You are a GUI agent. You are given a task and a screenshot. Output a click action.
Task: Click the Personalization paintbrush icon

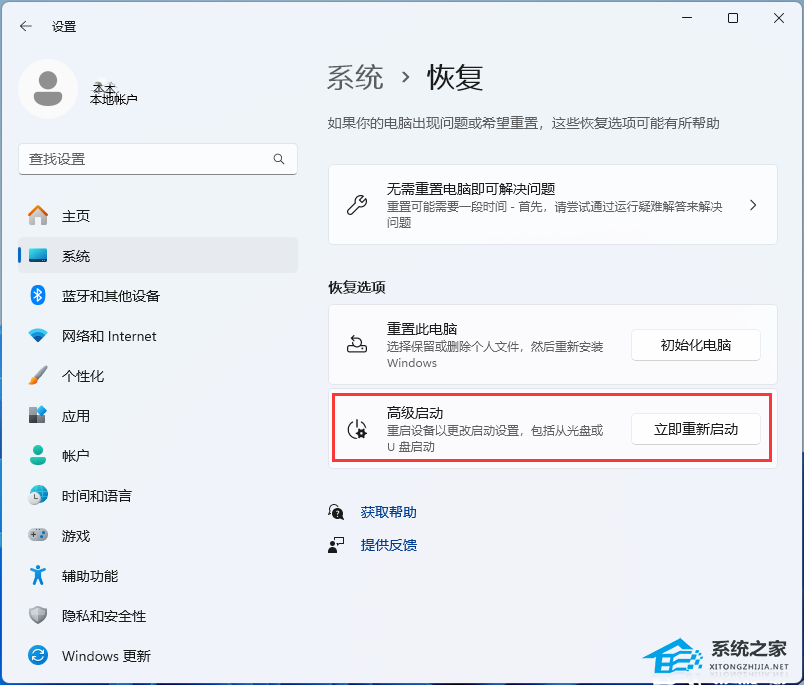pos(38,375)
